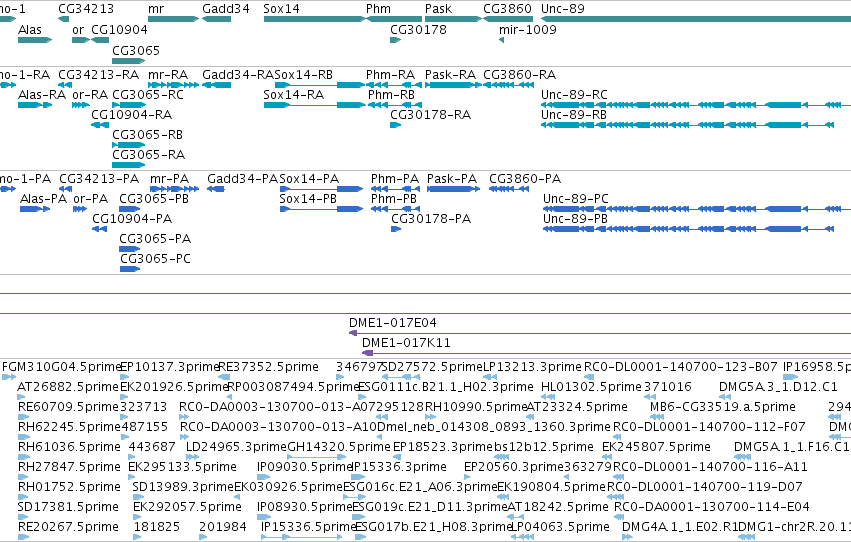Click the Alas gene label
Screen dimensions: 851x542
[x=29, y=29]
